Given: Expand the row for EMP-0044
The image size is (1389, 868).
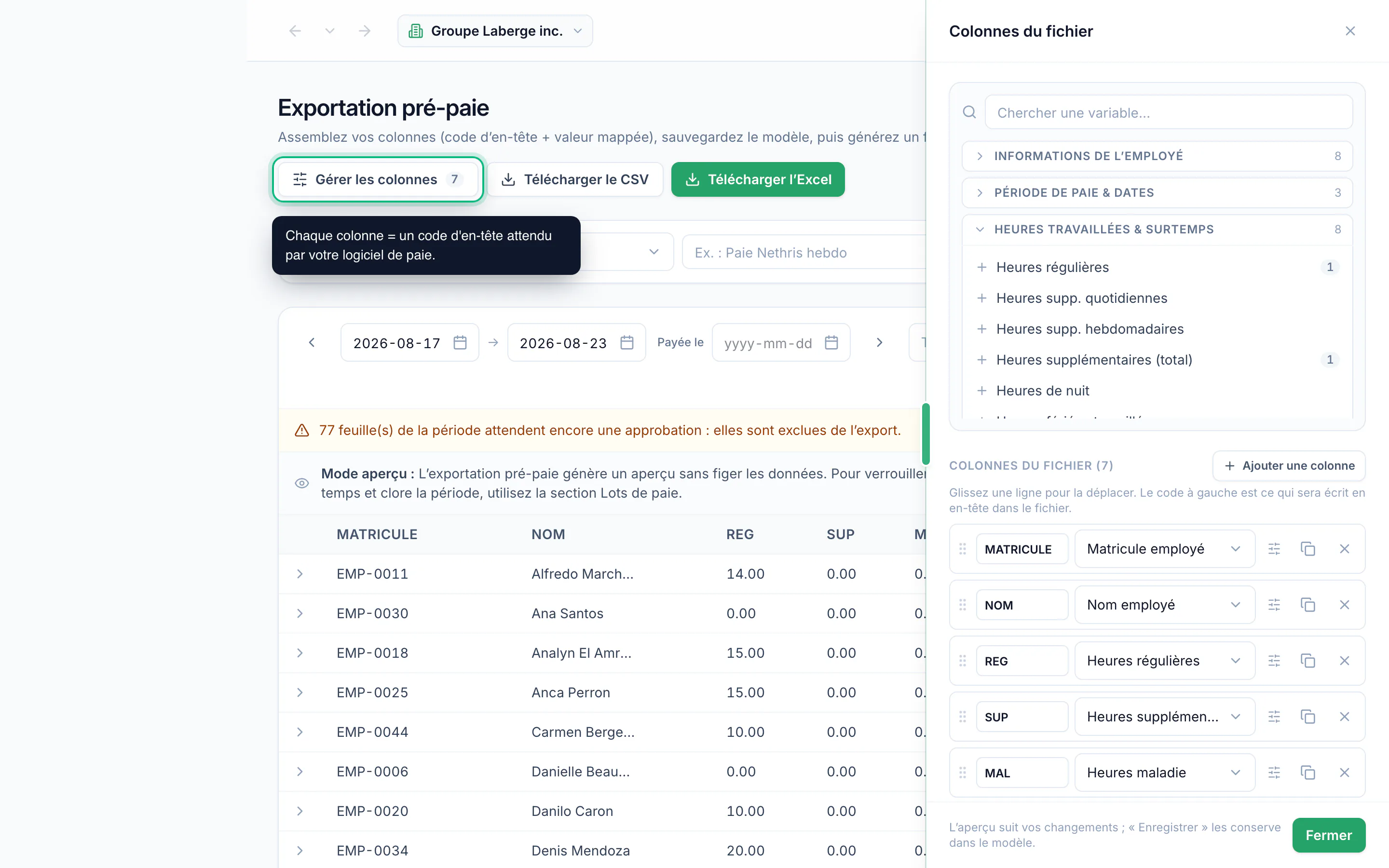Looking at the screenshot, I should [x=300, y=732].
